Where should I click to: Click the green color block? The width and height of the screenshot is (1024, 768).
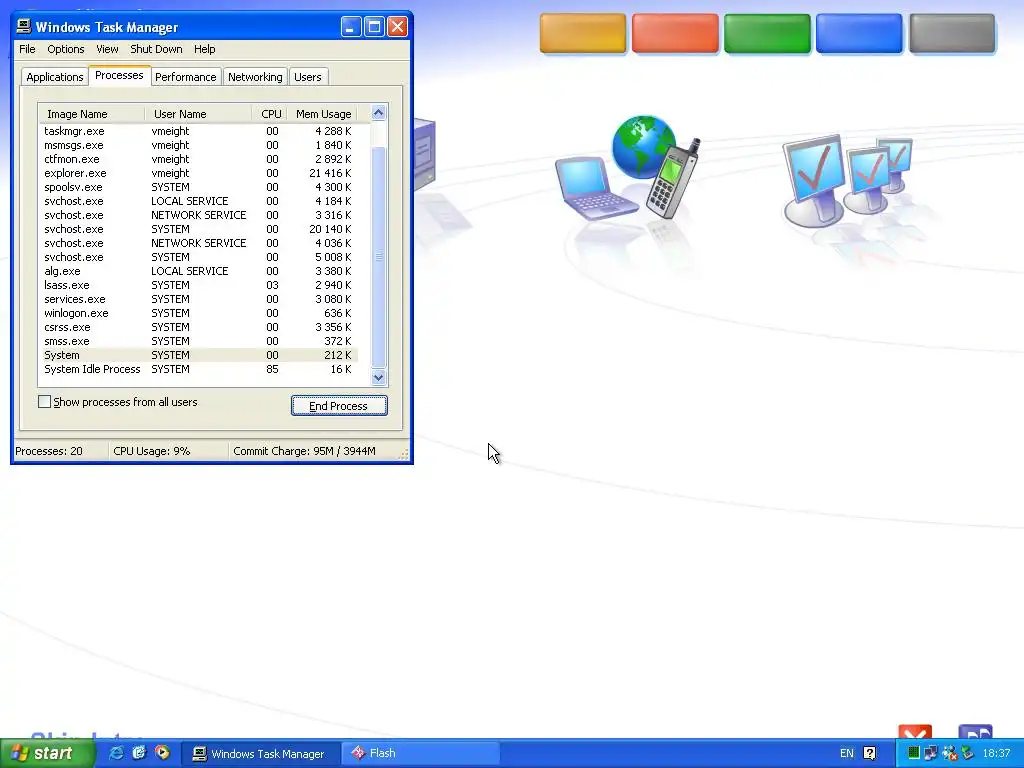point(767,33)
